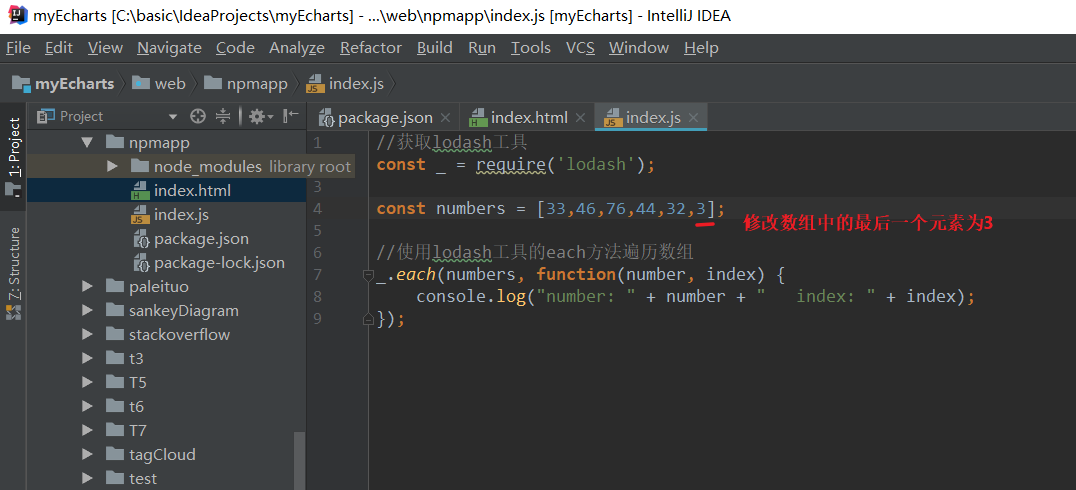Click tagCloud folder icon
This screenshot has height=490, width=1076.
[115, 454]
